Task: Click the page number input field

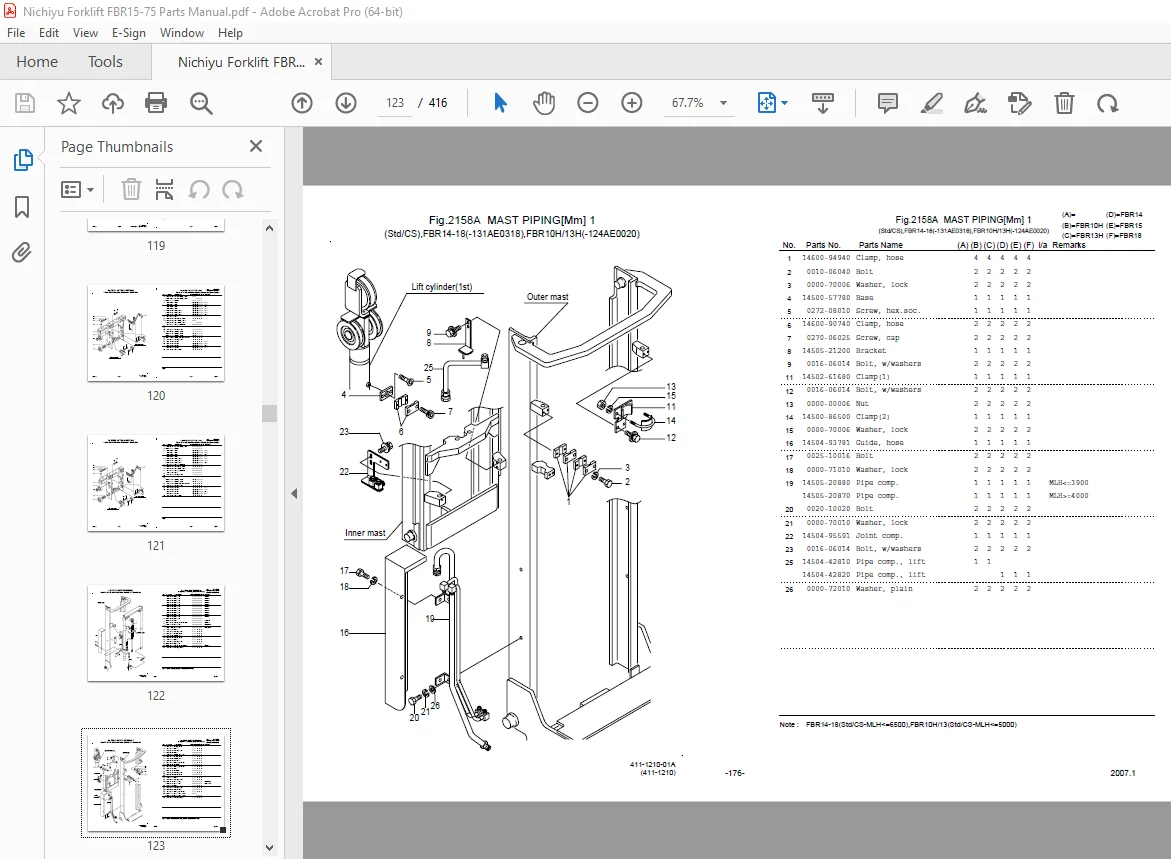Action: [x=395, y=103]
